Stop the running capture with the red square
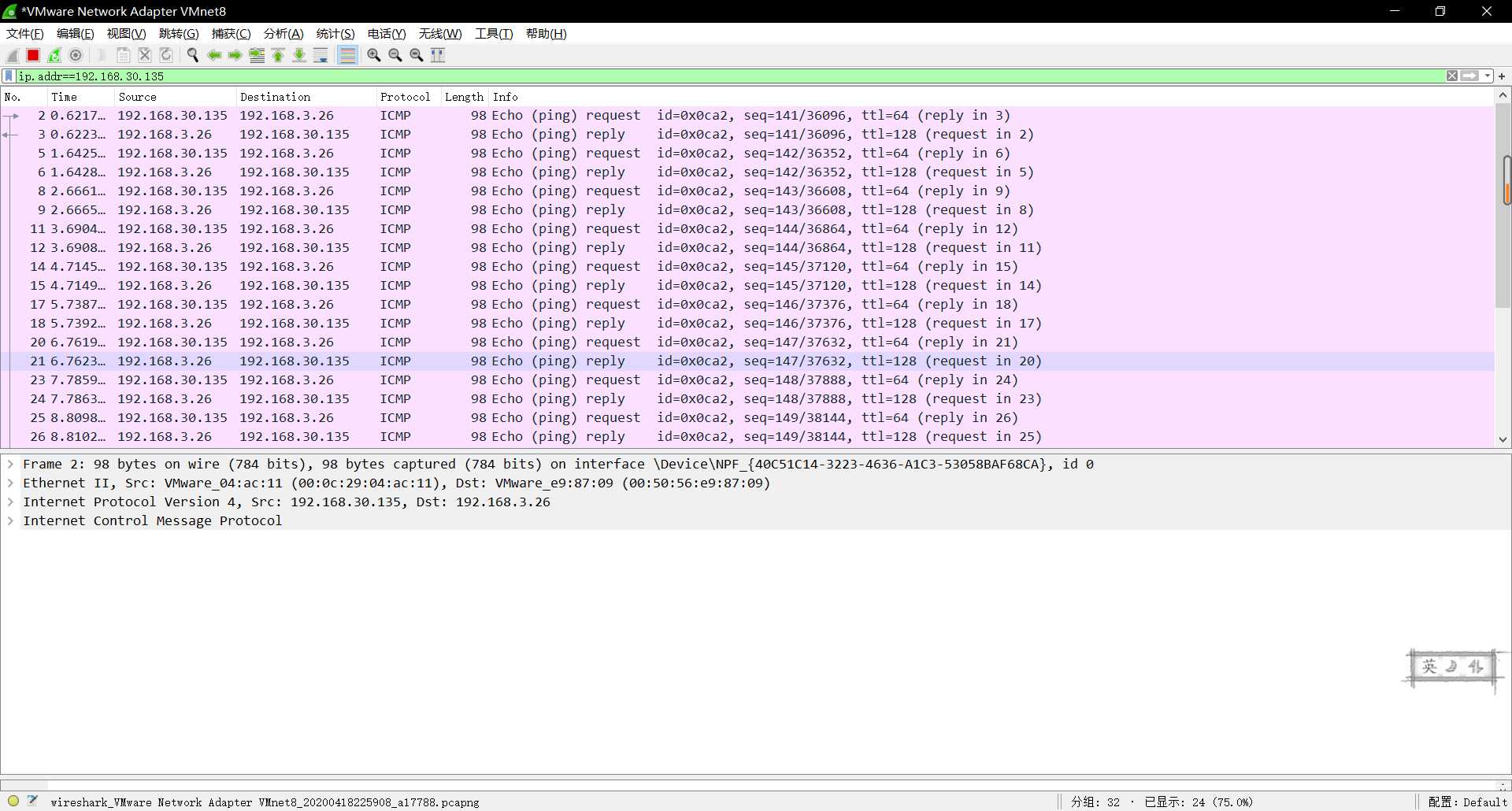 (33, 55)
